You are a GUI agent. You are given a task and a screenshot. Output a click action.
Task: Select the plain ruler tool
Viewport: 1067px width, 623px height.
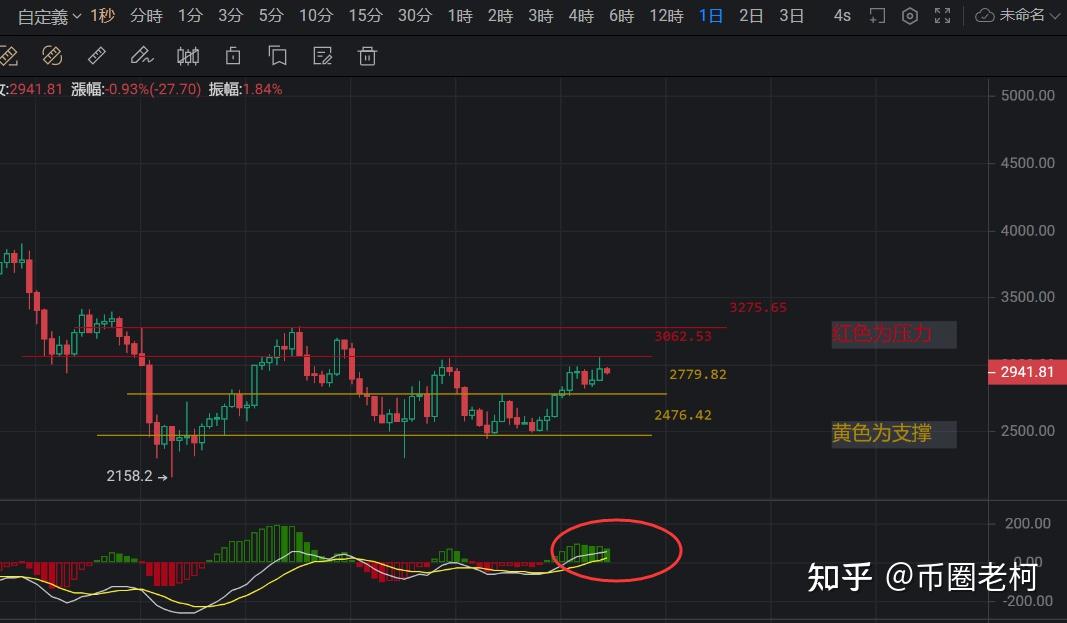coord(97,56)
